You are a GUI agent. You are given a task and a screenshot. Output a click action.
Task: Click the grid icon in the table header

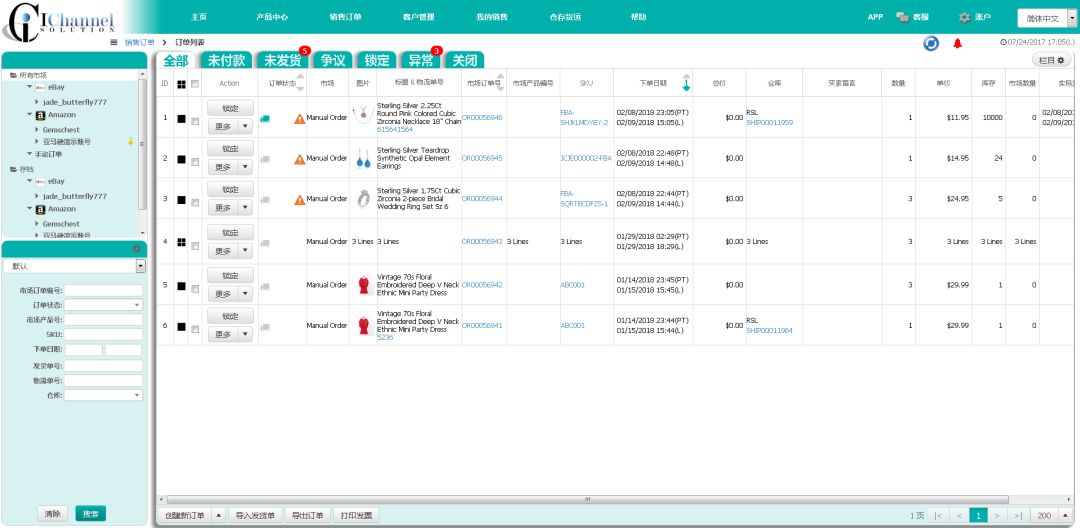(x=181, y=84)
